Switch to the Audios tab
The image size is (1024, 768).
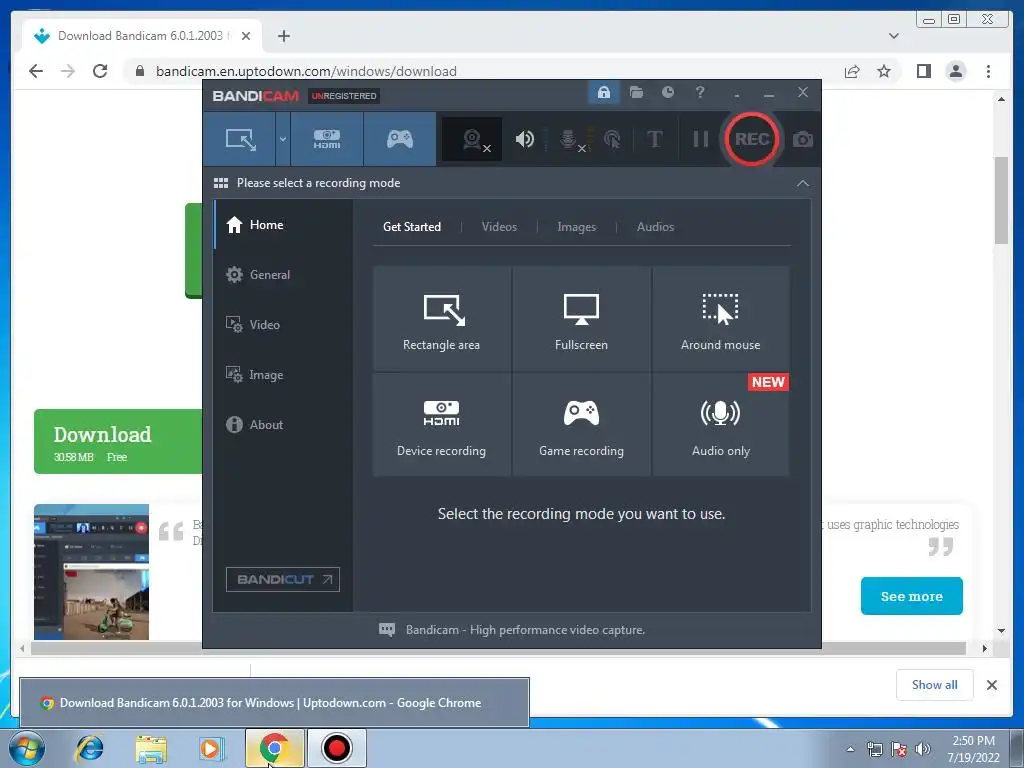coord(655,227)
